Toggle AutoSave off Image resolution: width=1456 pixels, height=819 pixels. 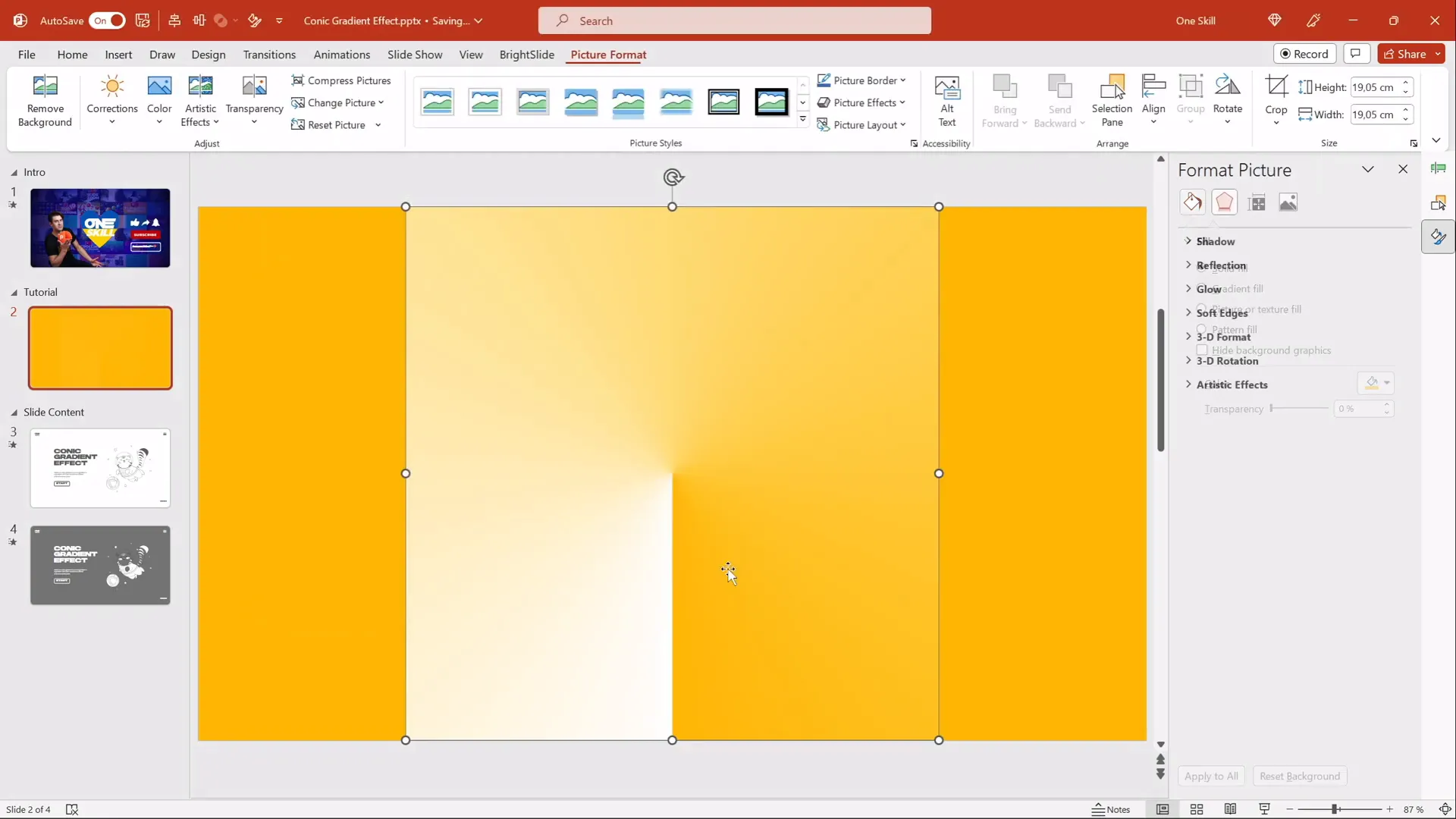(x=108, y=20)
